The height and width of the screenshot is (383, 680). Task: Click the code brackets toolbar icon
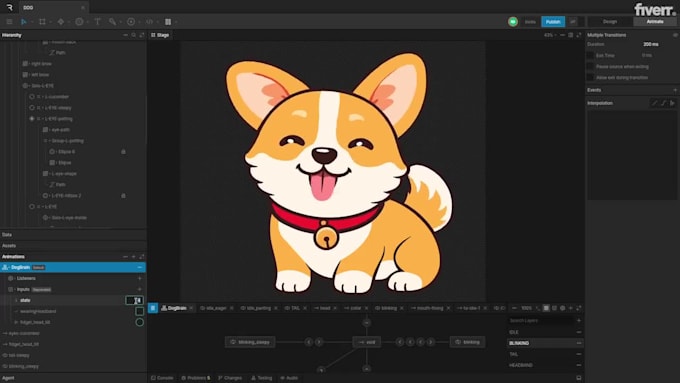[149, 21]
